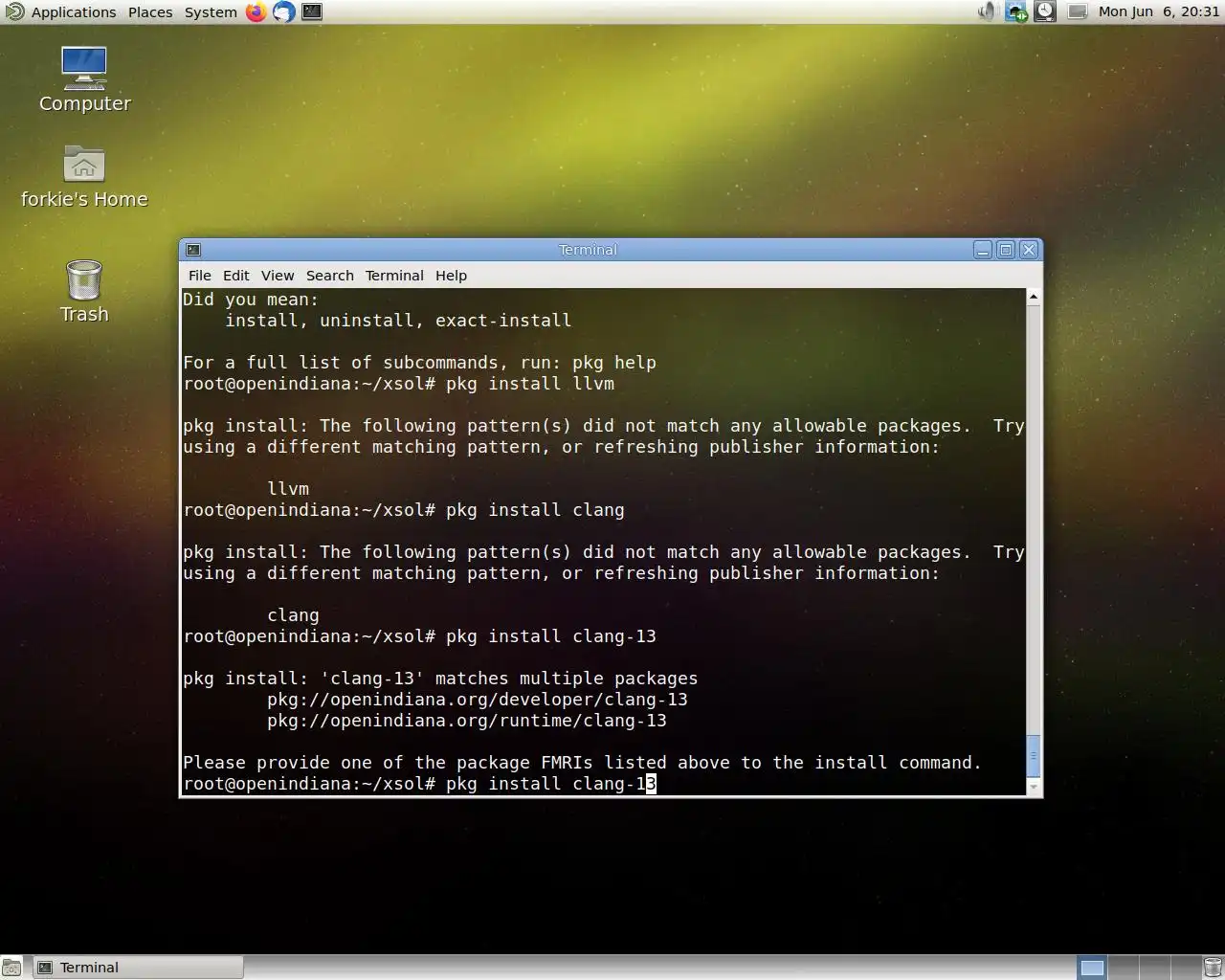Click the text 'pkg://openindiana.org/developer/clang-13'

click(478, 700)
